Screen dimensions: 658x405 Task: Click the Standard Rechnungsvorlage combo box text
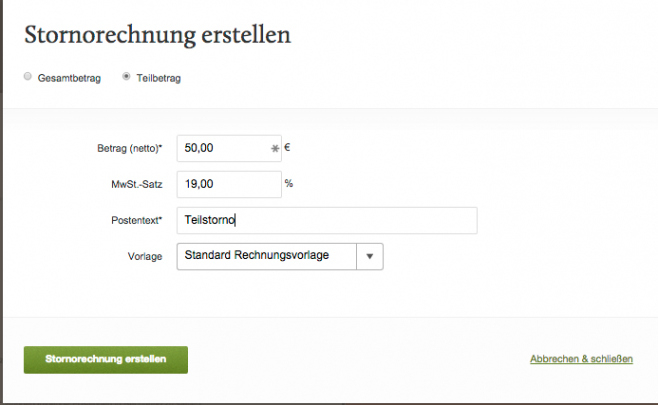(x=270, y=256)
